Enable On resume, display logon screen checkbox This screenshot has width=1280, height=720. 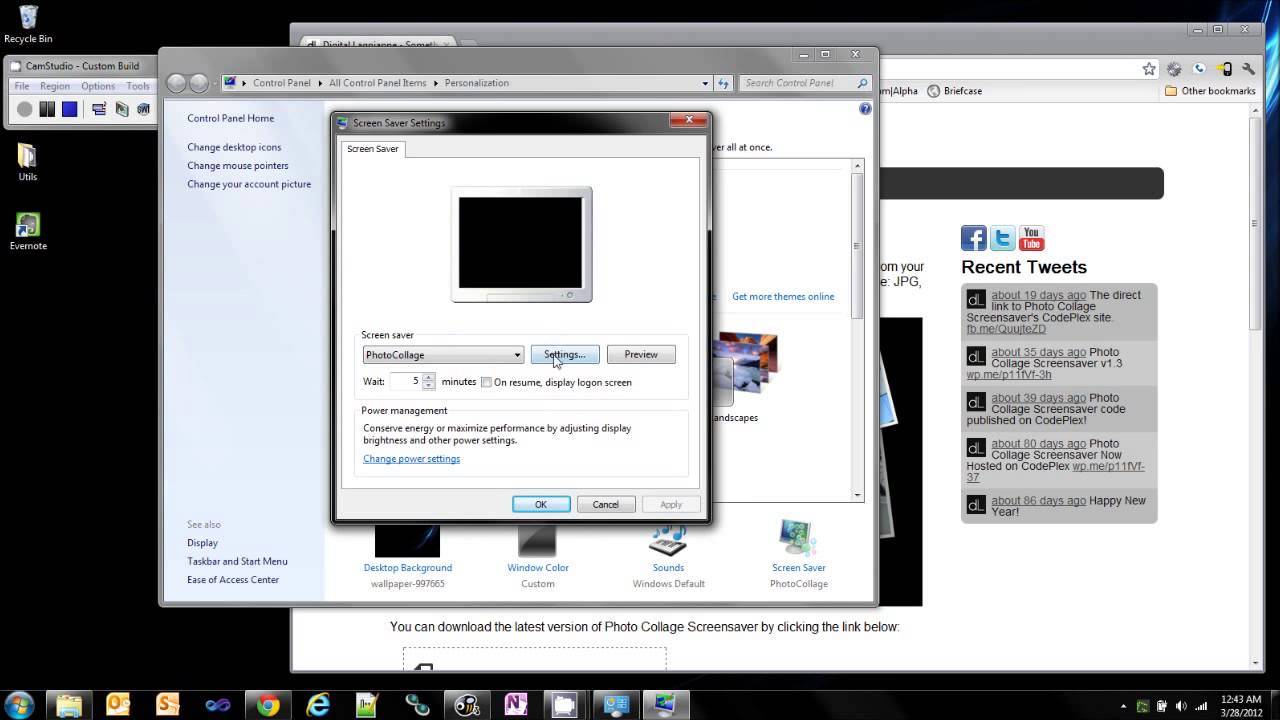click(487, 382)
